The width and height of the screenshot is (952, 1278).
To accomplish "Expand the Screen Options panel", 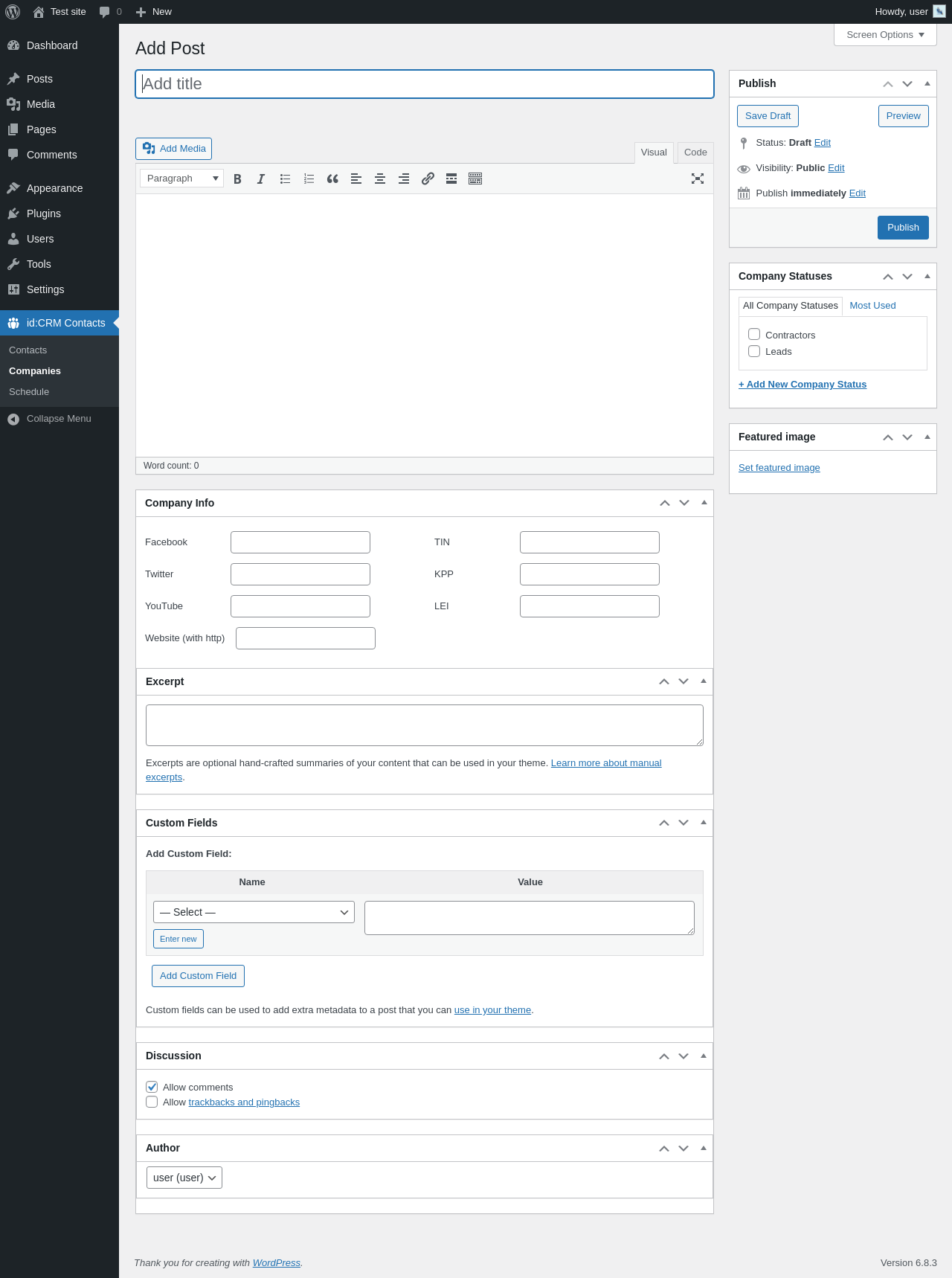I will (x=884, y=35).
